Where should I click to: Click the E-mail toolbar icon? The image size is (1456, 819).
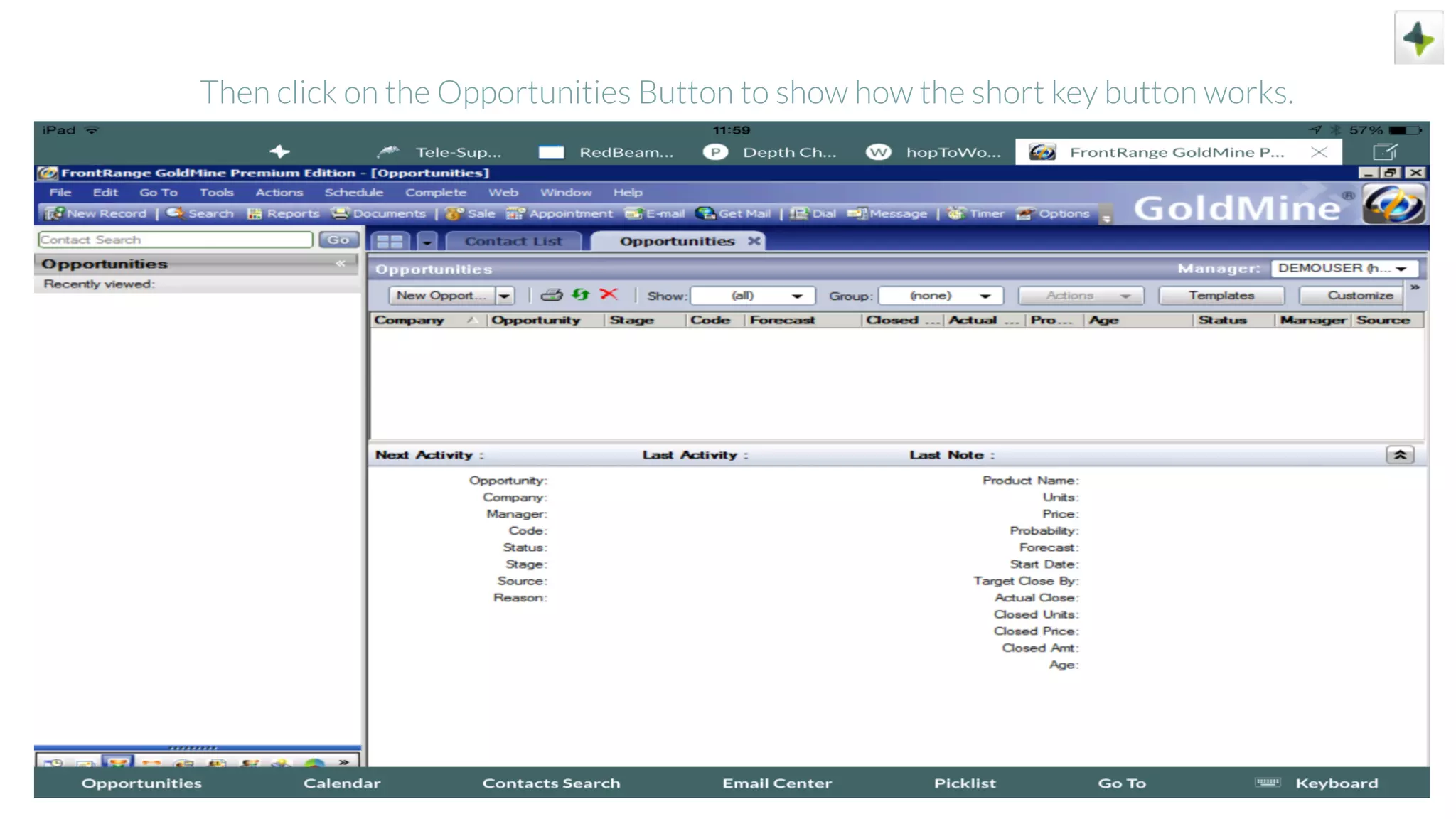pyautogui.click(x=655, y=213)
